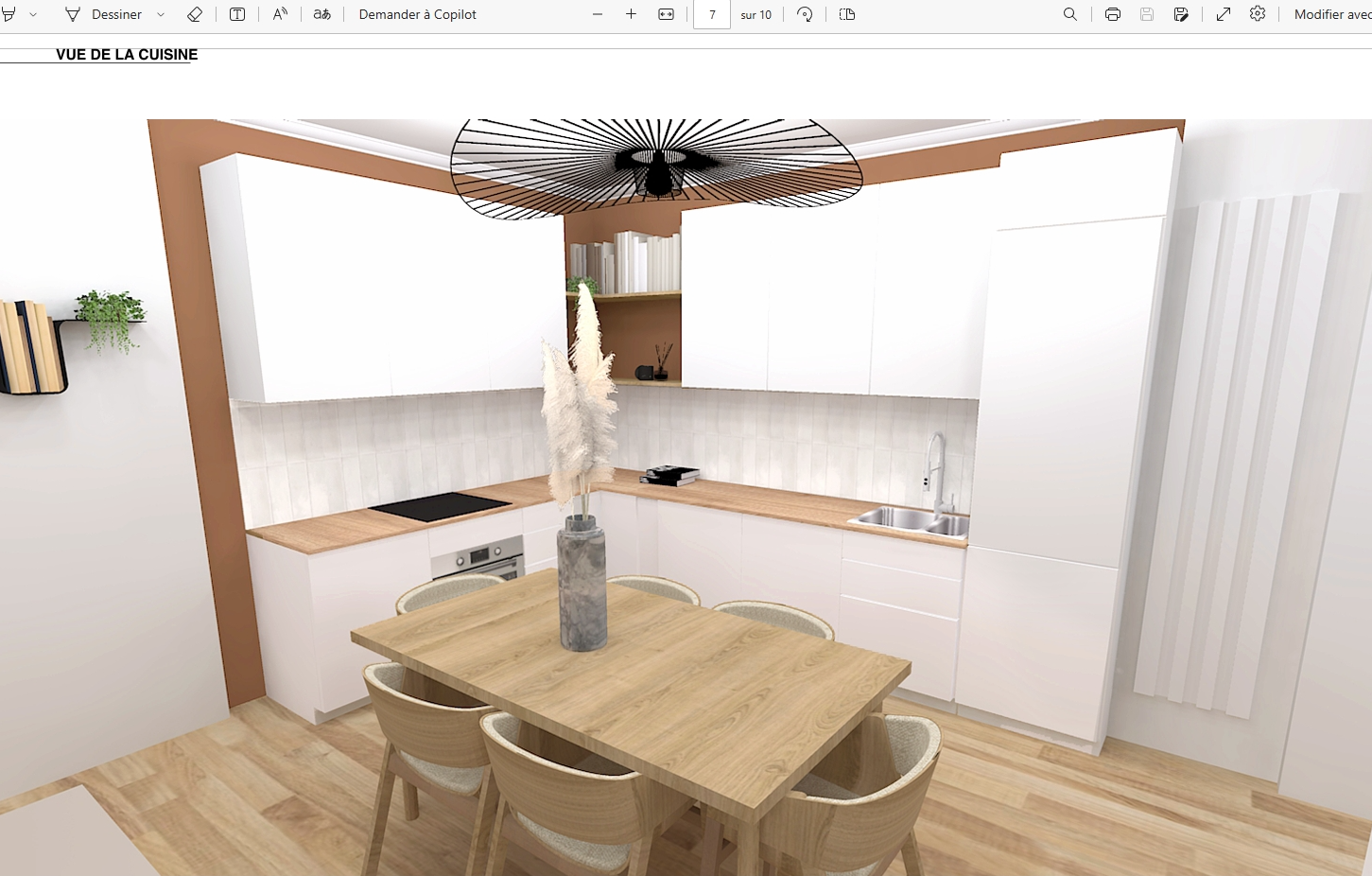Select the highlighter tool

click(9, 14)
